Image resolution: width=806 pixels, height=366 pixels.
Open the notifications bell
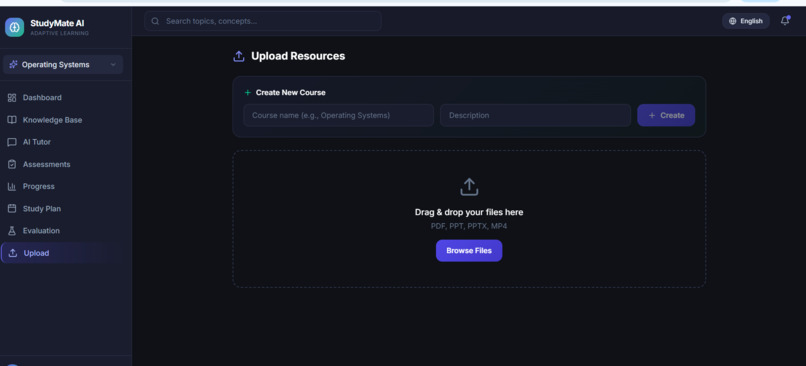click(785, 21)
